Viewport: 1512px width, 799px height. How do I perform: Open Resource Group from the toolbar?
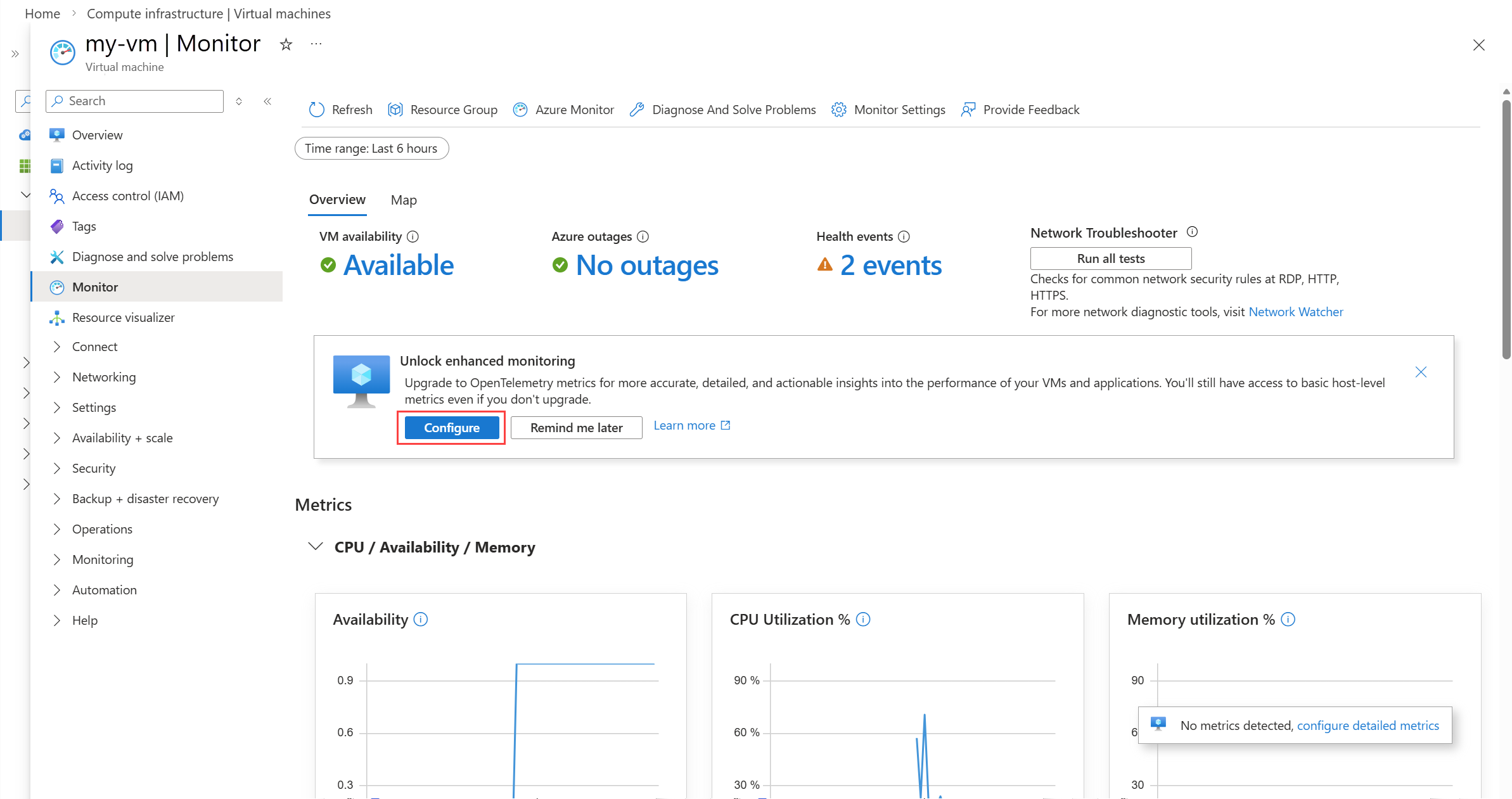tap(395, 110)
